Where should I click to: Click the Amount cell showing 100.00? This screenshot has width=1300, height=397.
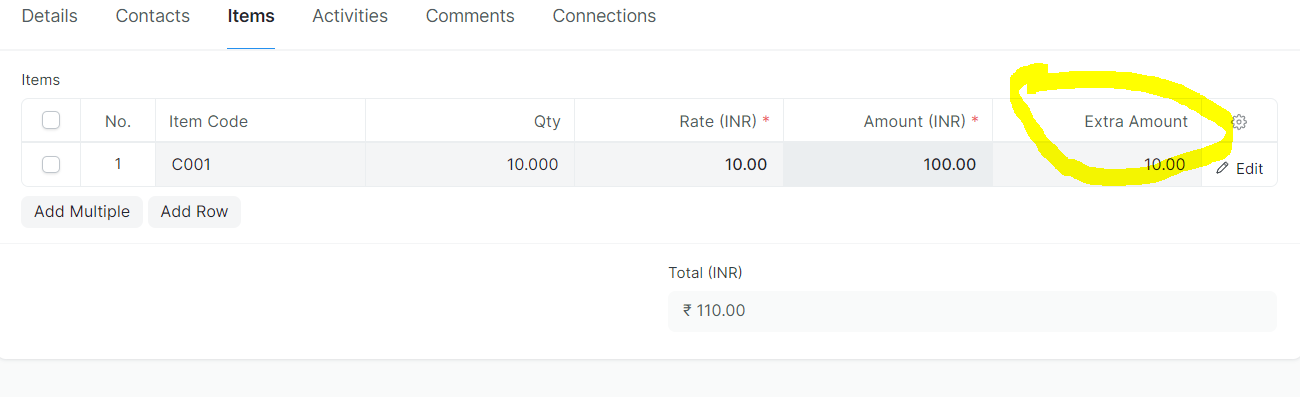pos(888,165)
